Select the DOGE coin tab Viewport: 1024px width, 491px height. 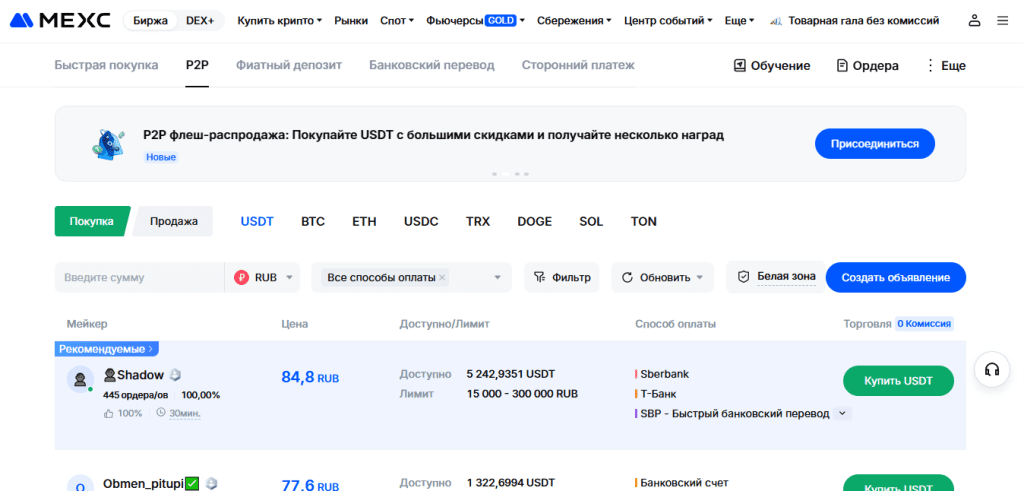(x=535, y=221)
